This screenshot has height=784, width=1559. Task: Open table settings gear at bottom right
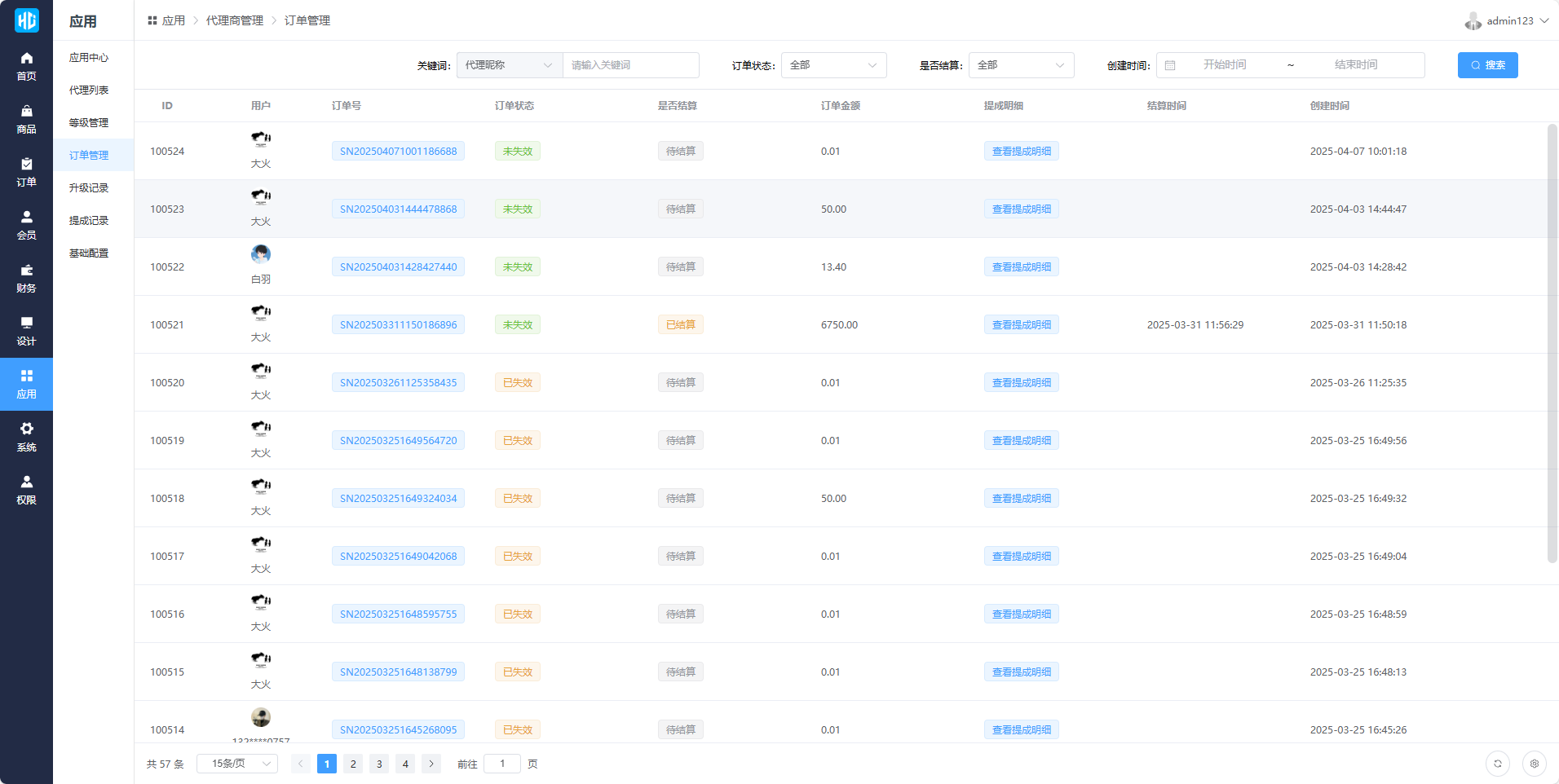tap(1534, 764)
